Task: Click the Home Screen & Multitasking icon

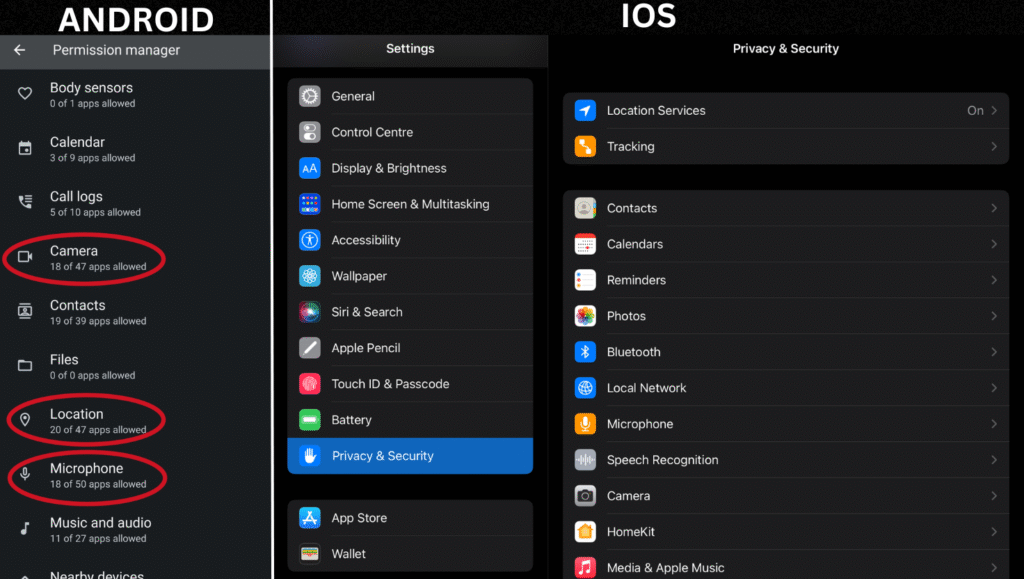Action: coord(310,204)
